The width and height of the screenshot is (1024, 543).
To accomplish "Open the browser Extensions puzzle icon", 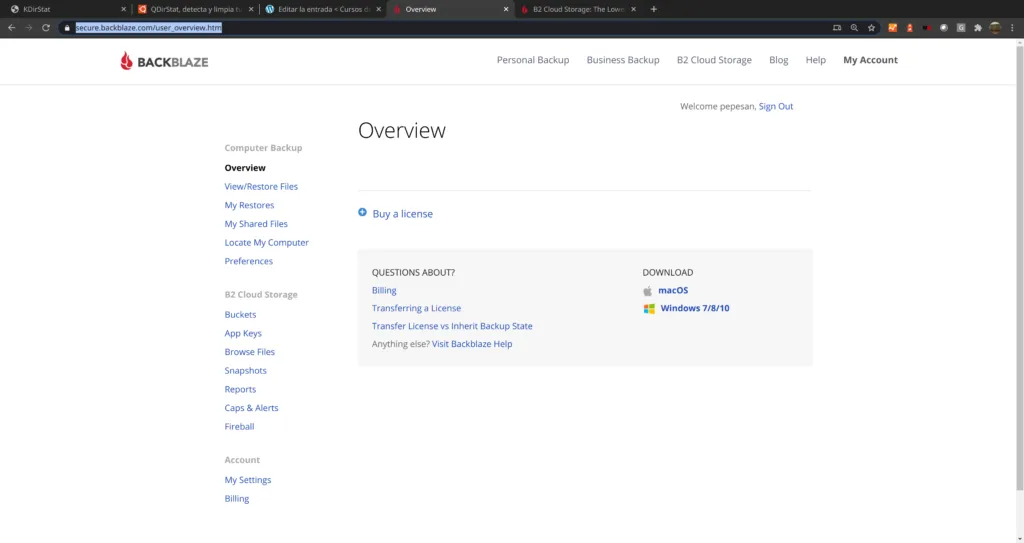I will [x=977, y=28].
